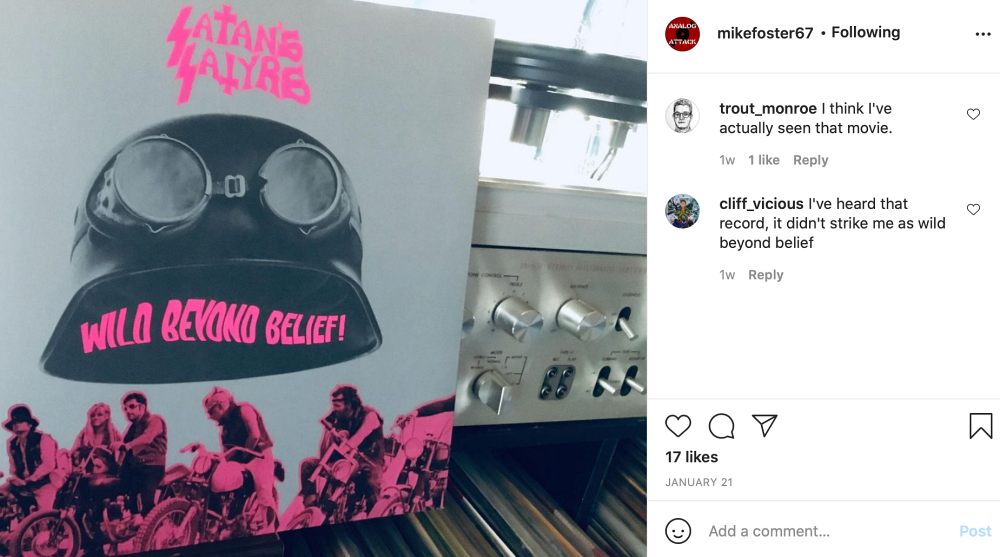Toggle the Following status
Screen dimensions: 1000x557
click(x=865, y=32)
